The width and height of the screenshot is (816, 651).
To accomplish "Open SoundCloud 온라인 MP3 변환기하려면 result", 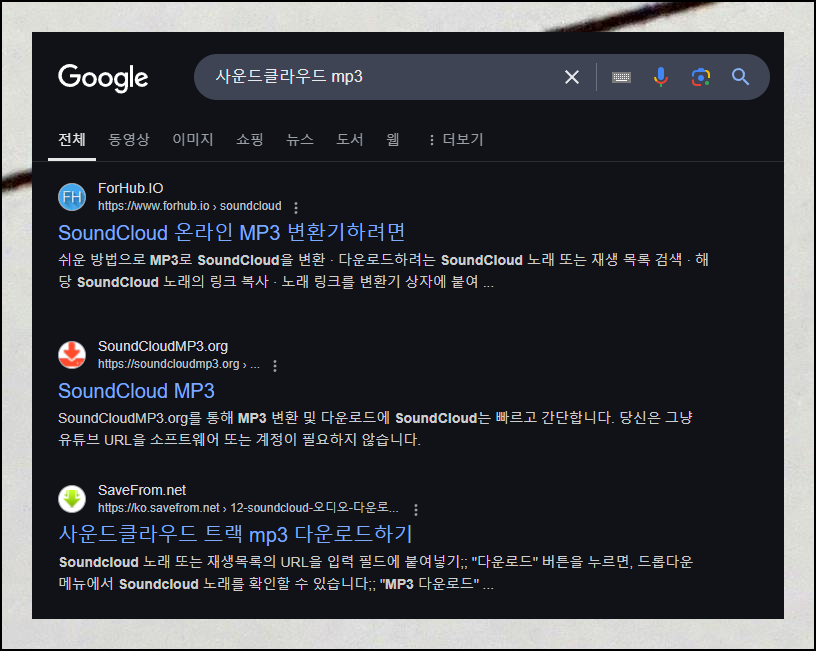I will pos(232,233).
